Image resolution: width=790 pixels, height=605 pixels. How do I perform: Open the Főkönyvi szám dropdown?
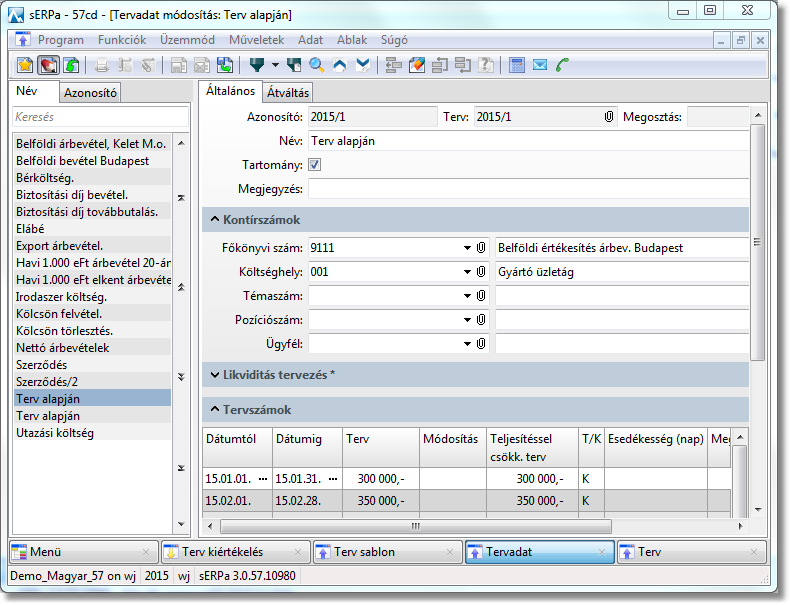[467, 247]
